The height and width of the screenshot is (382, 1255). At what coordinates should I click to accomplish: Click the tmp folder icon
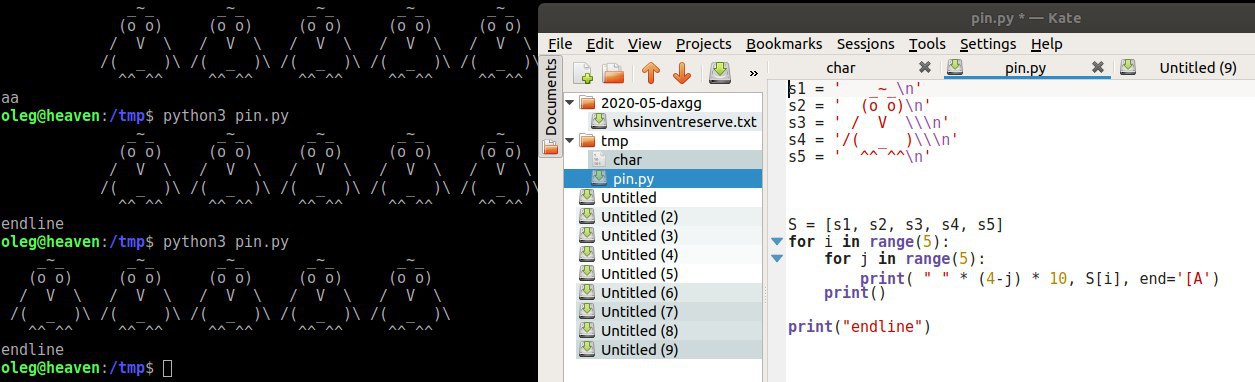(587, 141)
